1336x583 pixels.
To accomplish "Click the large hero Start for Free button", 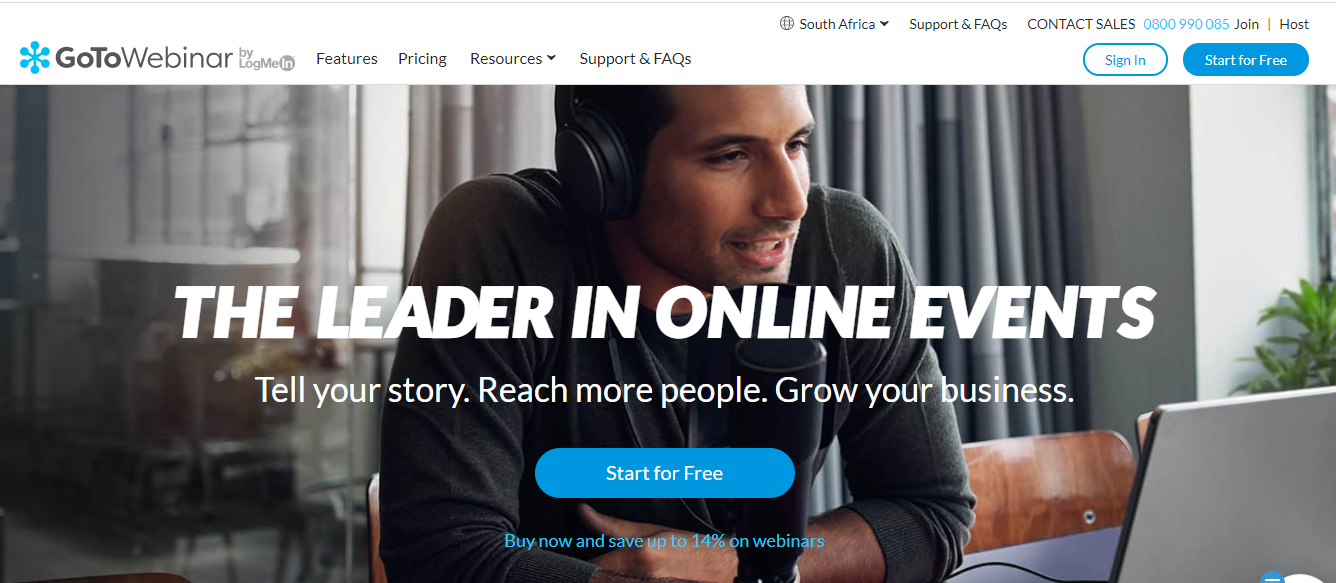I will click(x=664, y=473).
